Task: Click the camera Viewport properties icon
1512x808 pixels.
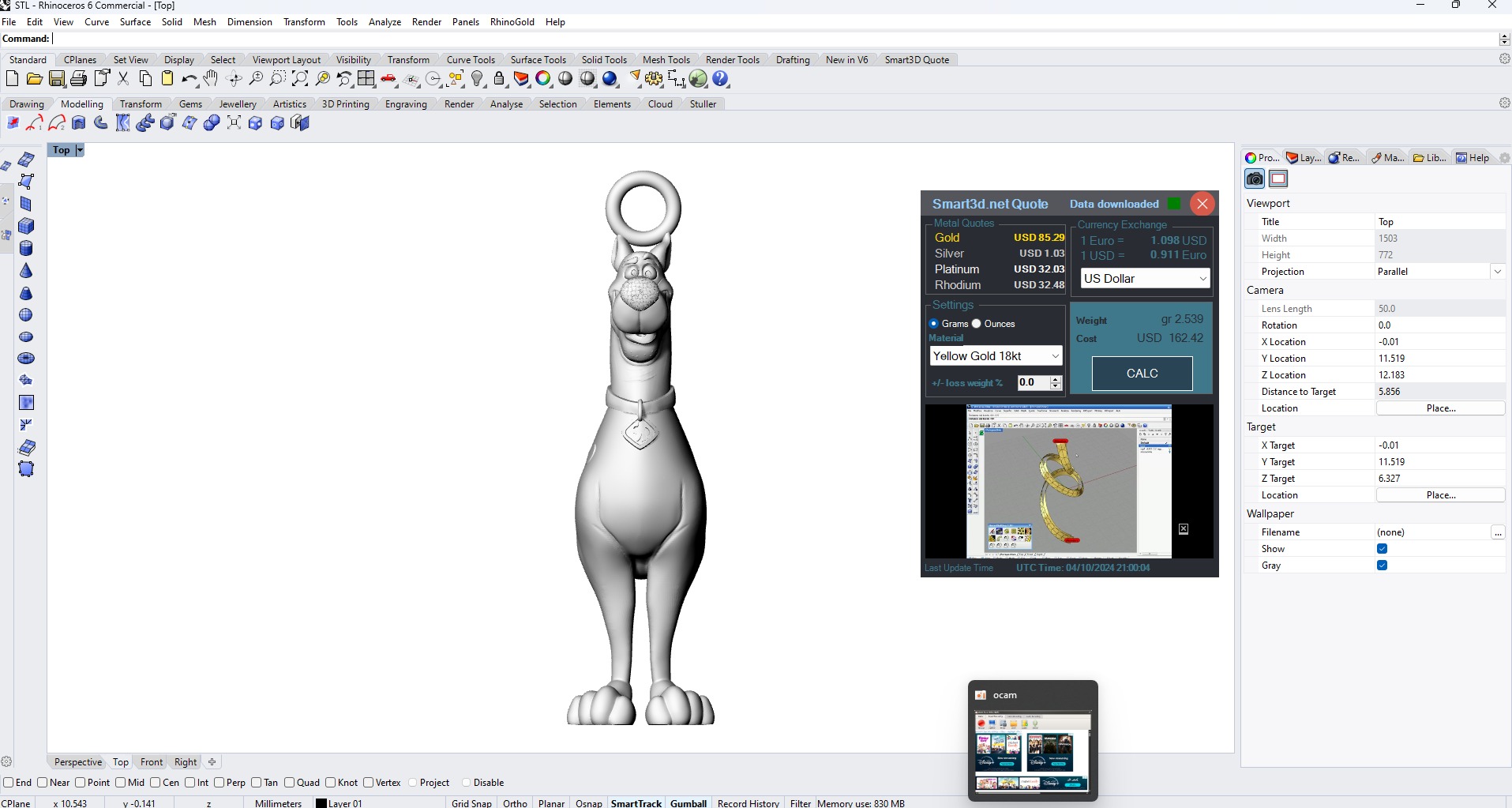Action: click(x=1255, y=179)
